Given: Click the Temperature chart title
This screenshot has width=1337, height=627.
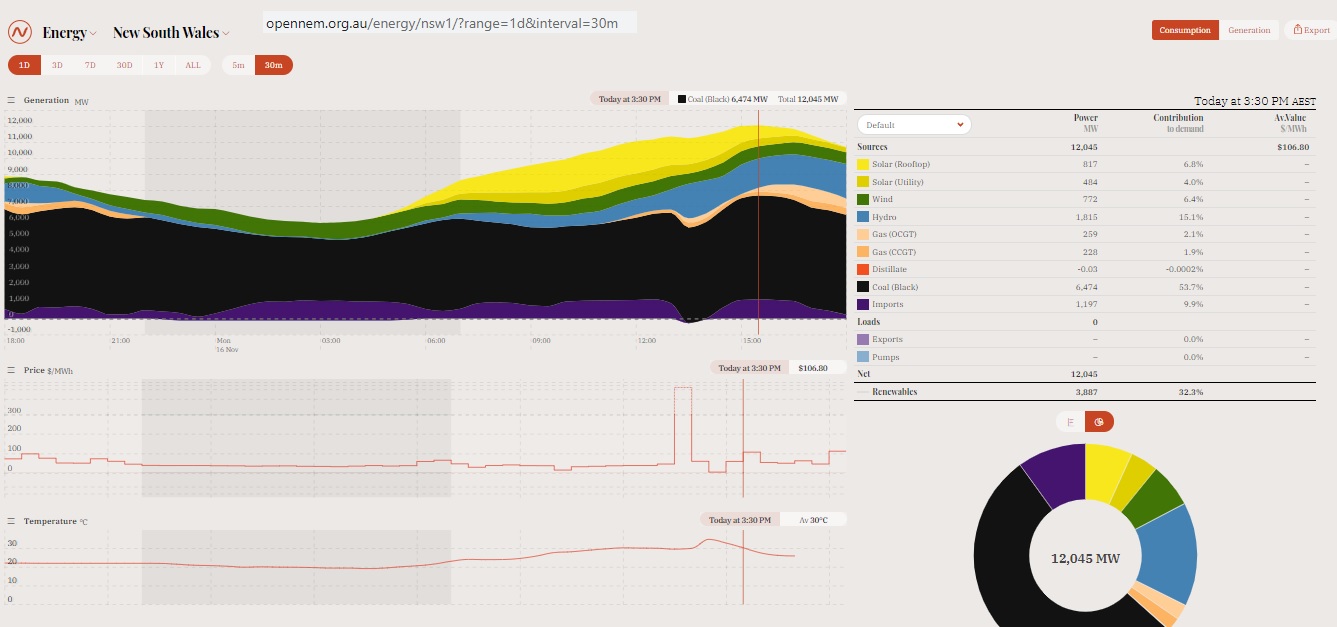Looking at the screenshot, I should 55,521.
